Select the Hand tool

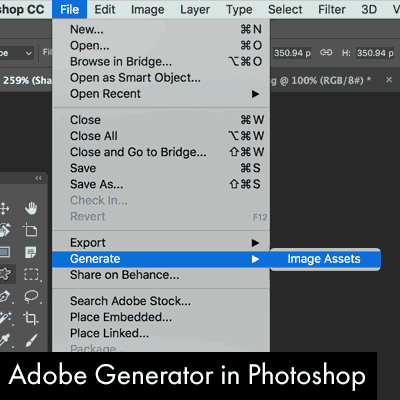click(x=31, y=208)
